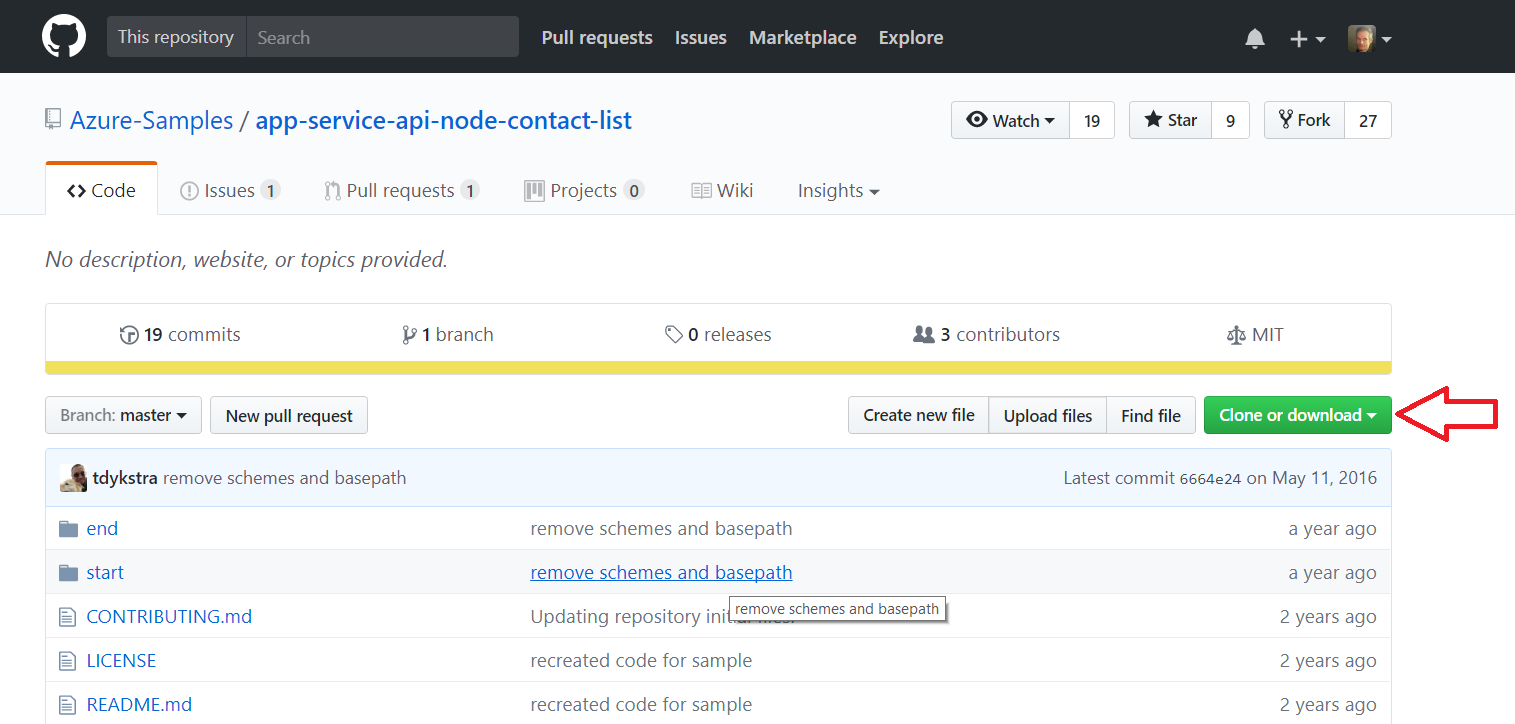The width and height of the screenshot is (1515, 724).
Task: View the 19 watchers count
Action: 1092,120
